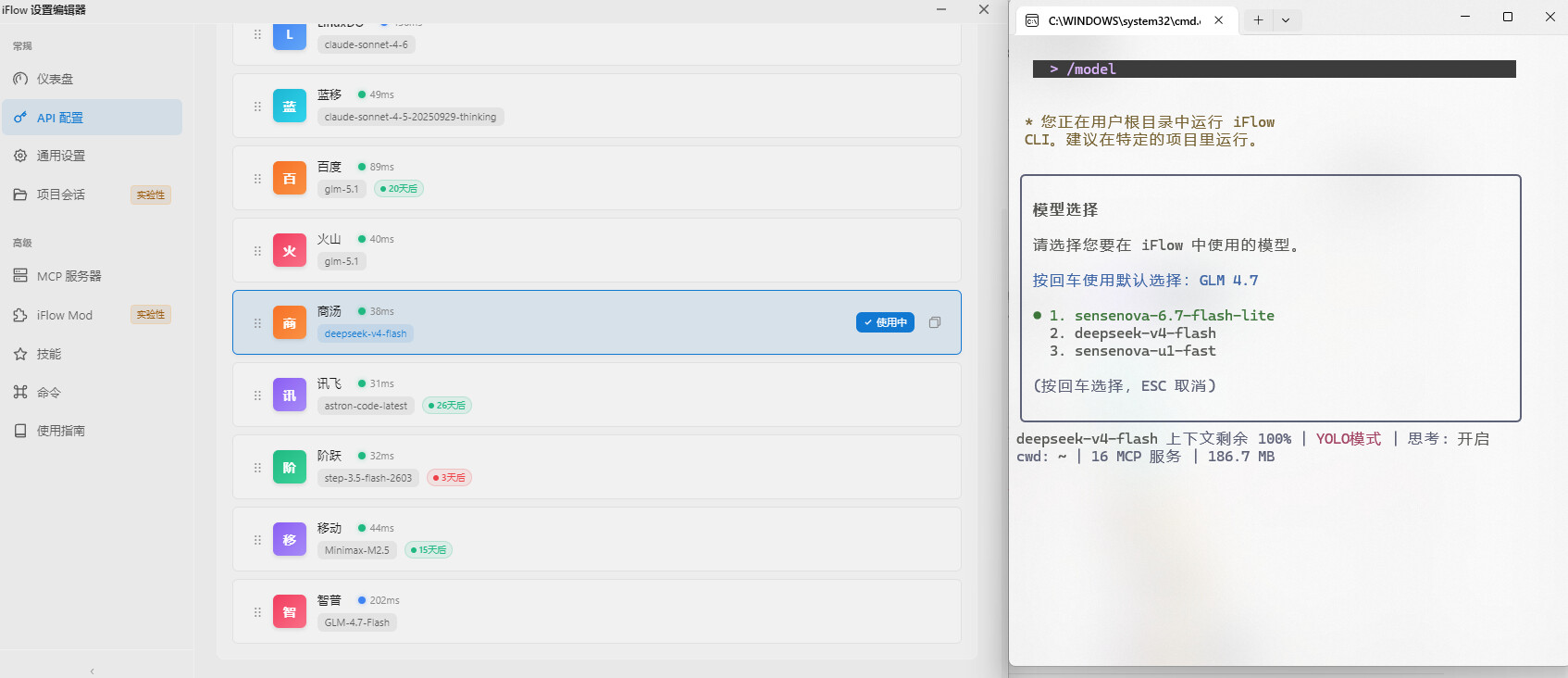Click the purple 移动 provider avatar
The height and width of the screenshot is (678, 1568).
[290, 540]
